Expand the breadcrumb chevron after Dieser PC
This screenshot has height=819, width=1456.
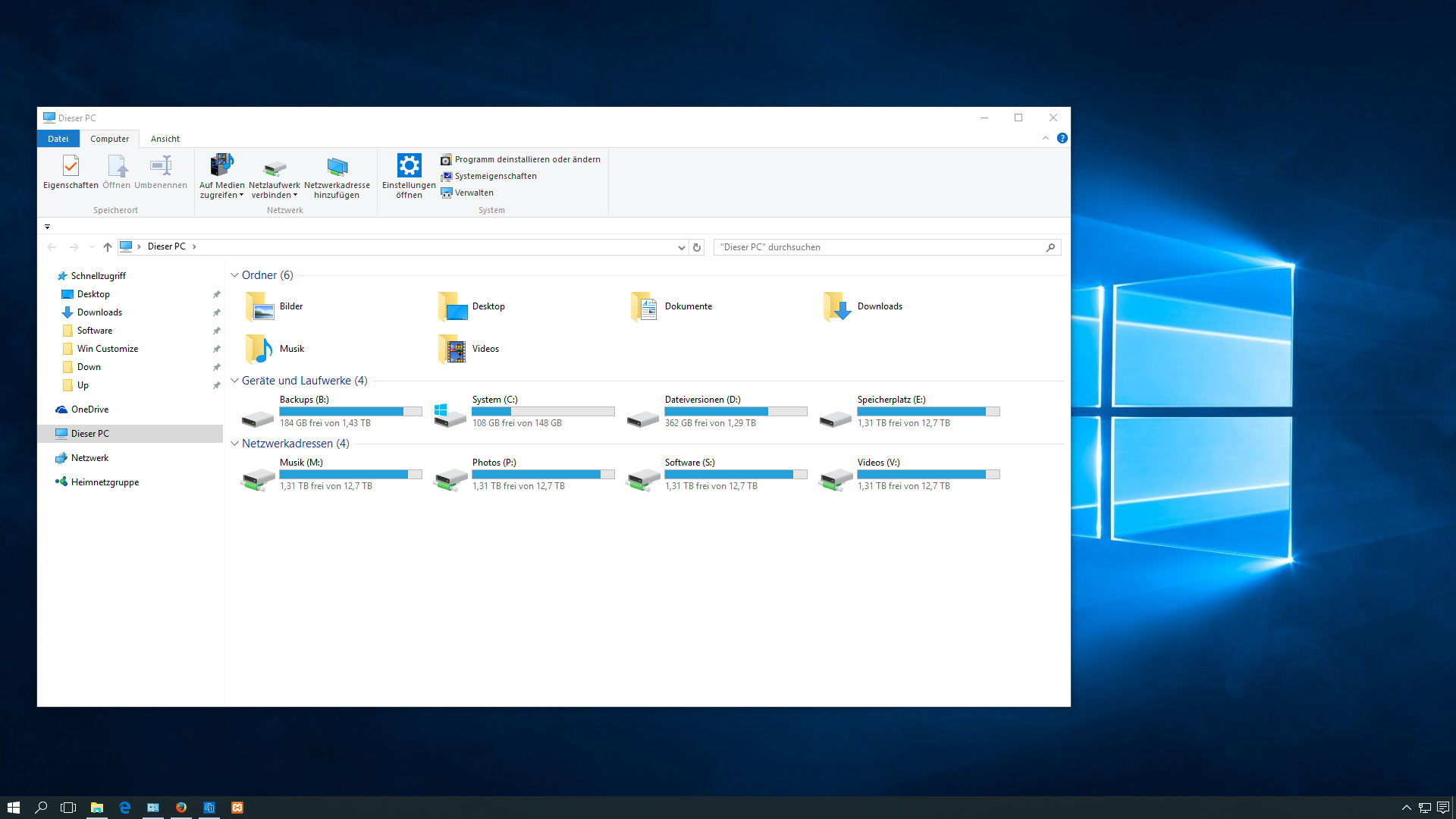click(x=194, y=246)
